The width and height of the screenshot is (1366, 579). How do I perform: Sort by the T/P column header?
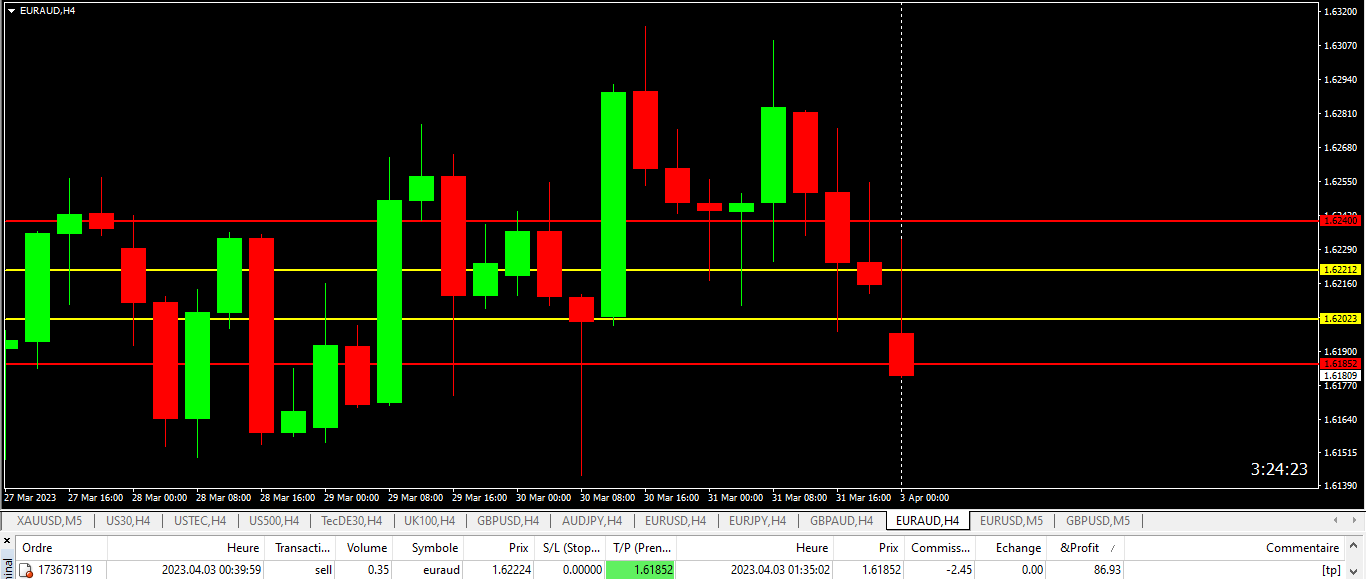point(642,548)
